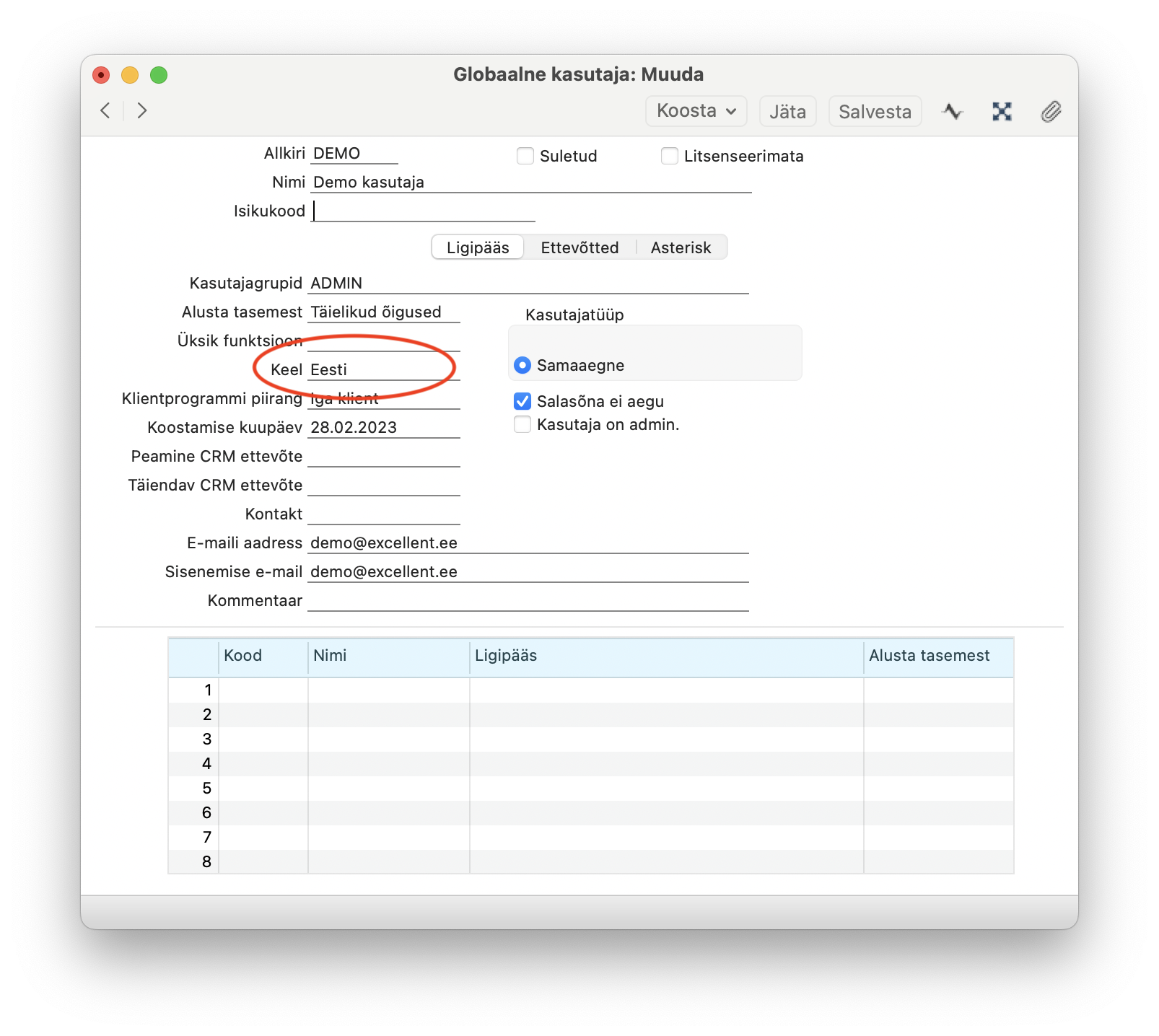Viewport: 1159px width, 1036px height.
Task: Click the Keel field showing Eesti
Action: tap(384, 370)
